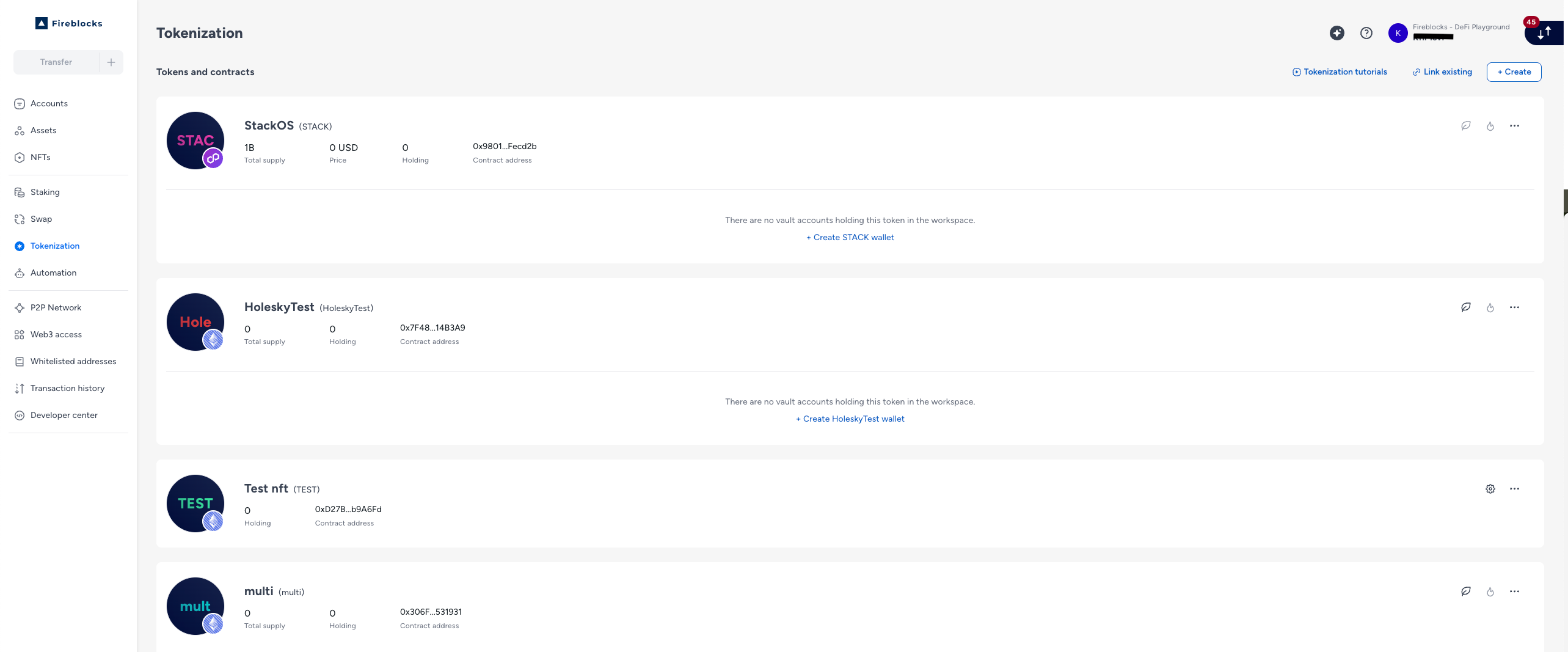Image resolution: width=1568 pixels, height=652 pixels.
Task: Open the Accounts sidebar item
Action: click(x=49, y=103)
